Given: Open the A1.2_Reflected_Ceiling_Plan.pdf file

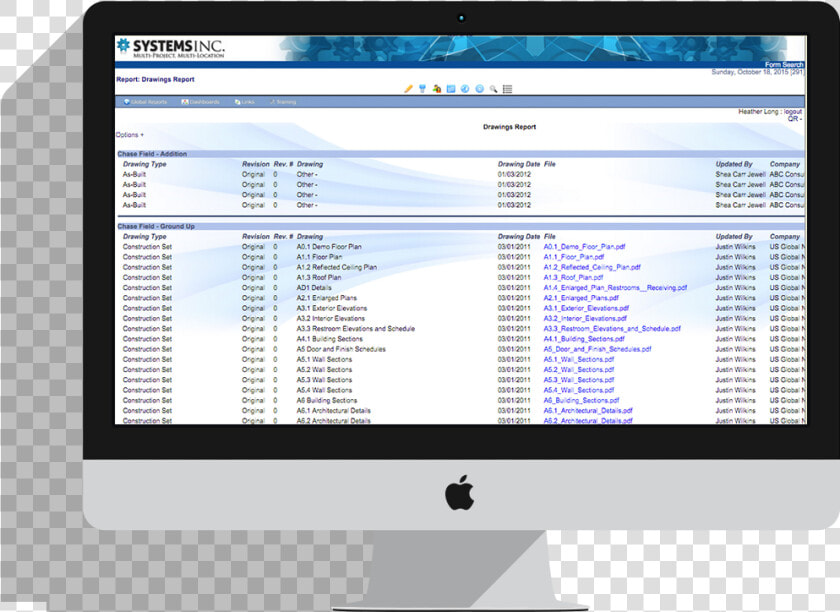Looking at the screenshot, I should point(592,267).
